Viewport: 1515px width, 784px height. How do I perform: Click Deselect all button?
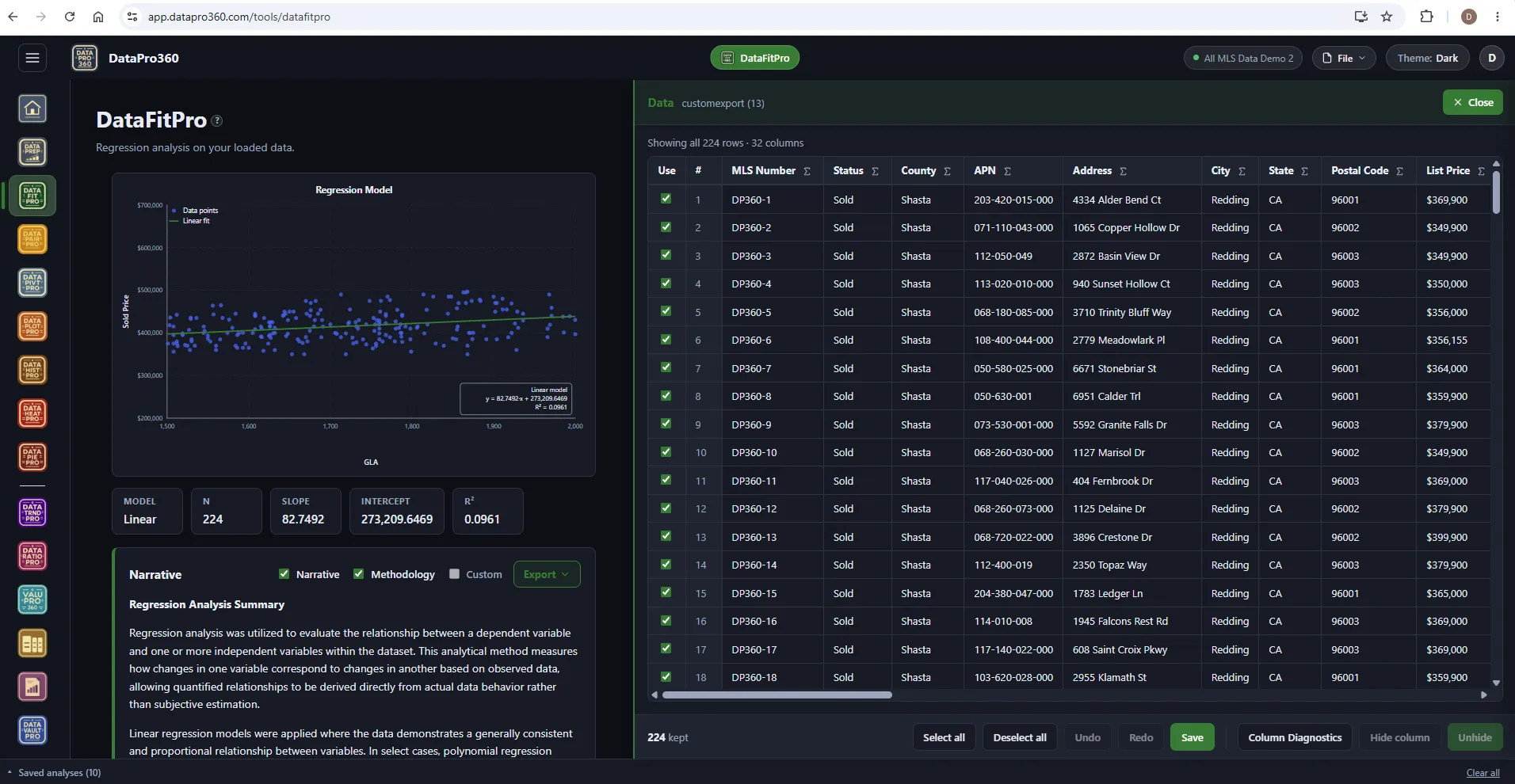tap(1020, 737)
